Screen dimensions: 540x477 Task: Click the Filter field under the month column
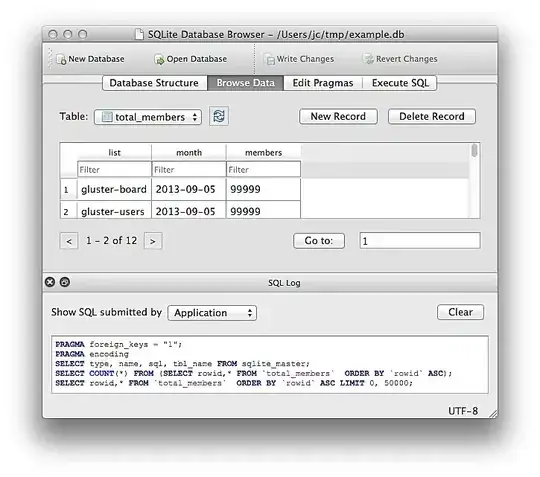pos(189,169)
